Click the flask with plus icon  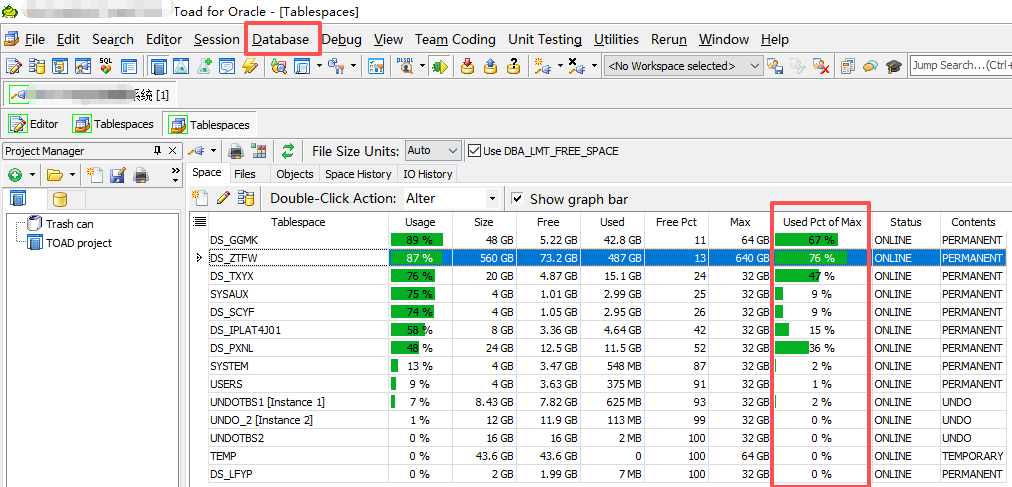pos(205,66)
